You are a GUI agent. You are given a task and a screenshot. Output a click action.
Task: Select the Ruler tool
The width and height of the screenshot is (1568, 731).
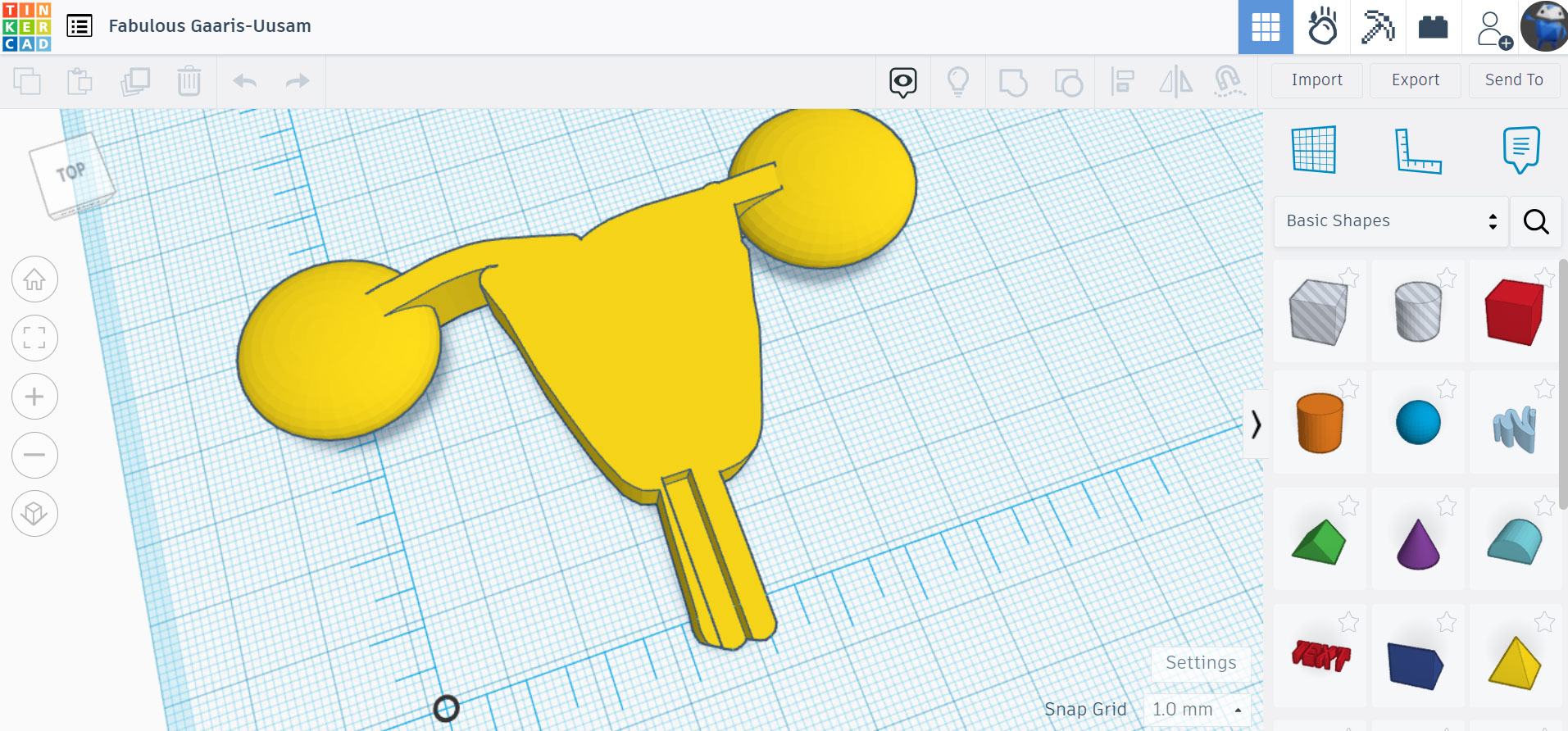(x=1417, y=152)
